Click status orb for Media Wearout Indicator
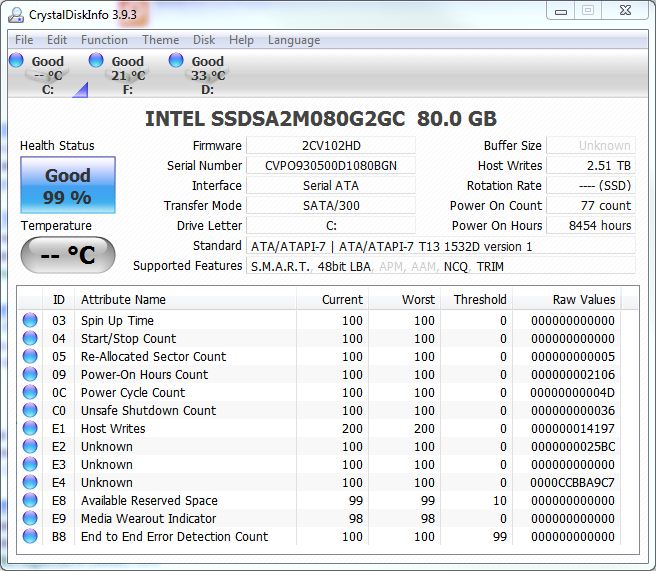The width and height of the screenshot is (656, 571). coord(30,518)
